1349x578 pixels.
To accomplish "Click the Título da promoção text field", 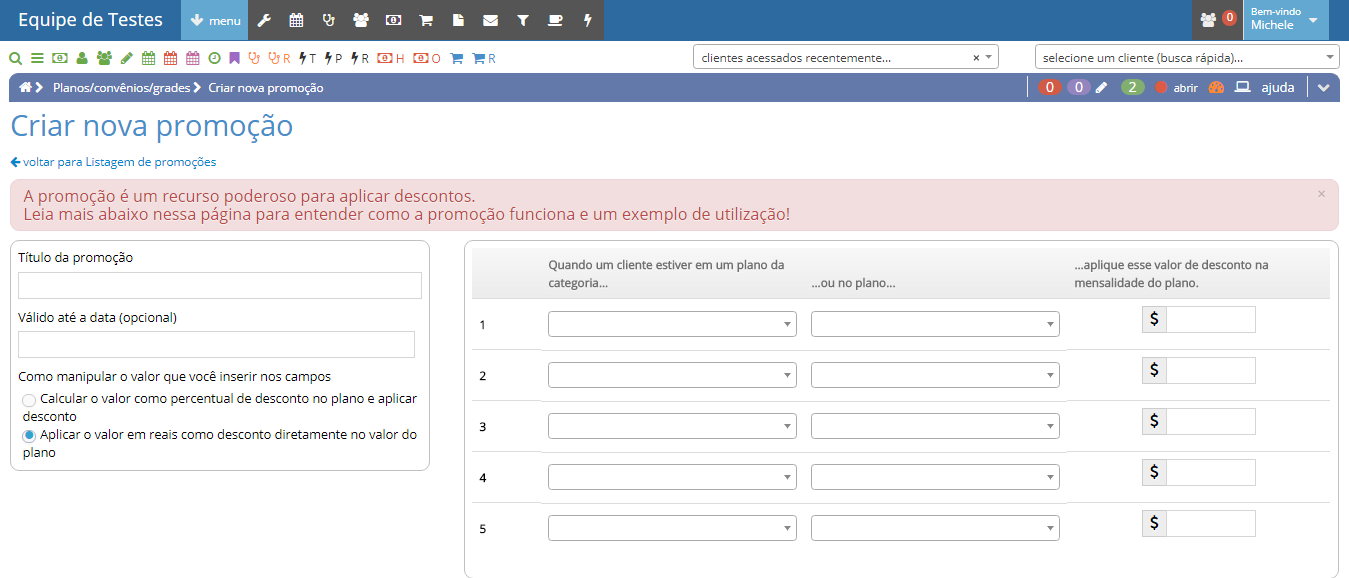I will coord(220,286).
